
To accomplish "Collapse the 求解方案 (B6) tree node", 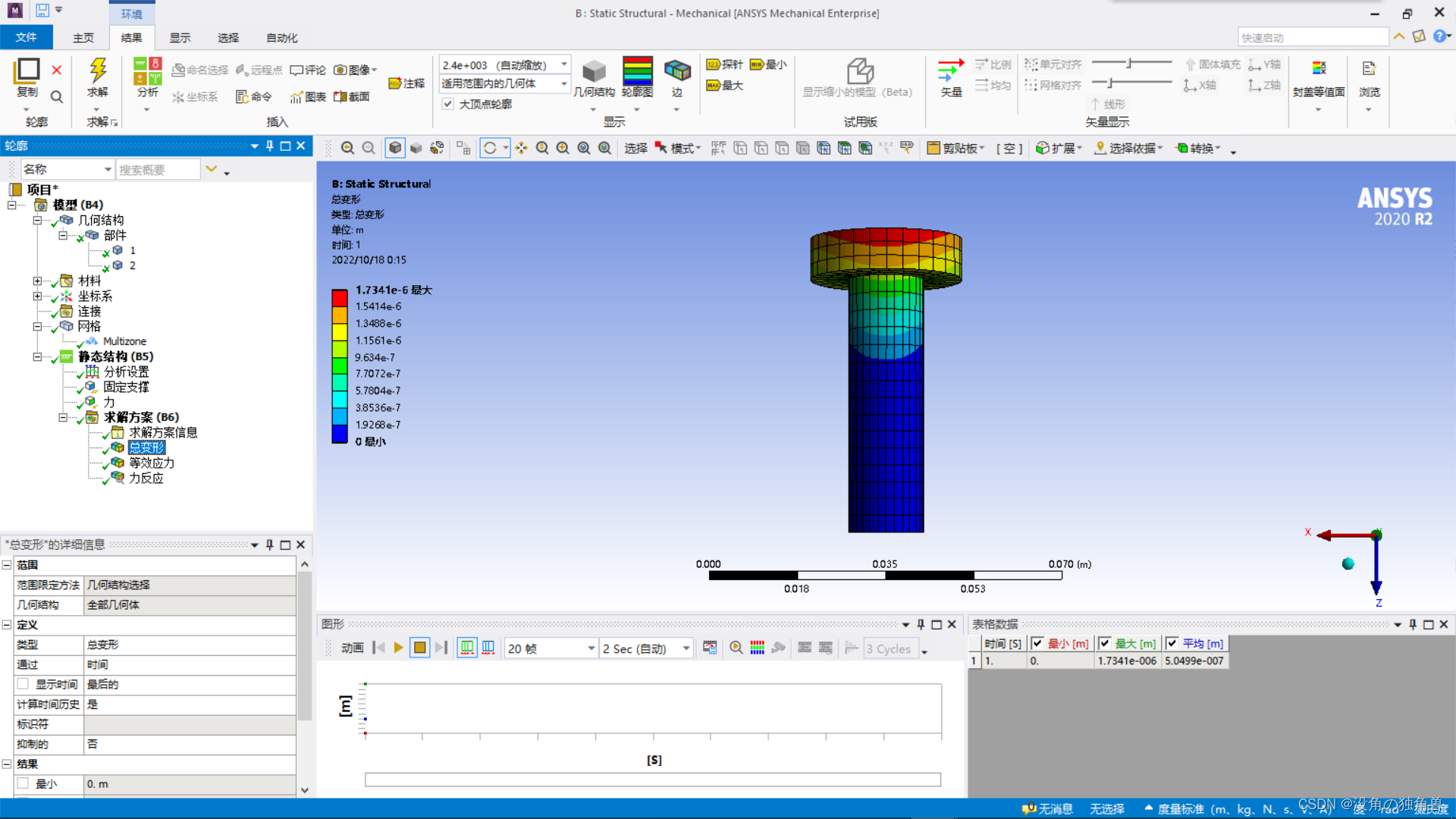I will pyautogui.click(x=63, y=417).
